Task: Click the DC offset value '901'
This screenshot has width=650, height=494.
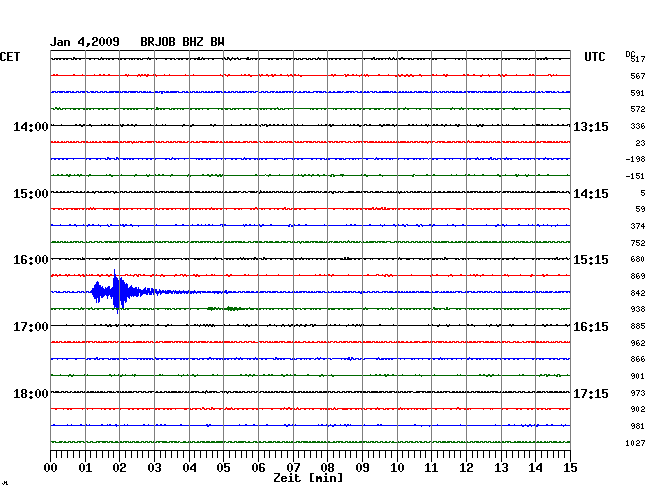Action: [638, 376]
